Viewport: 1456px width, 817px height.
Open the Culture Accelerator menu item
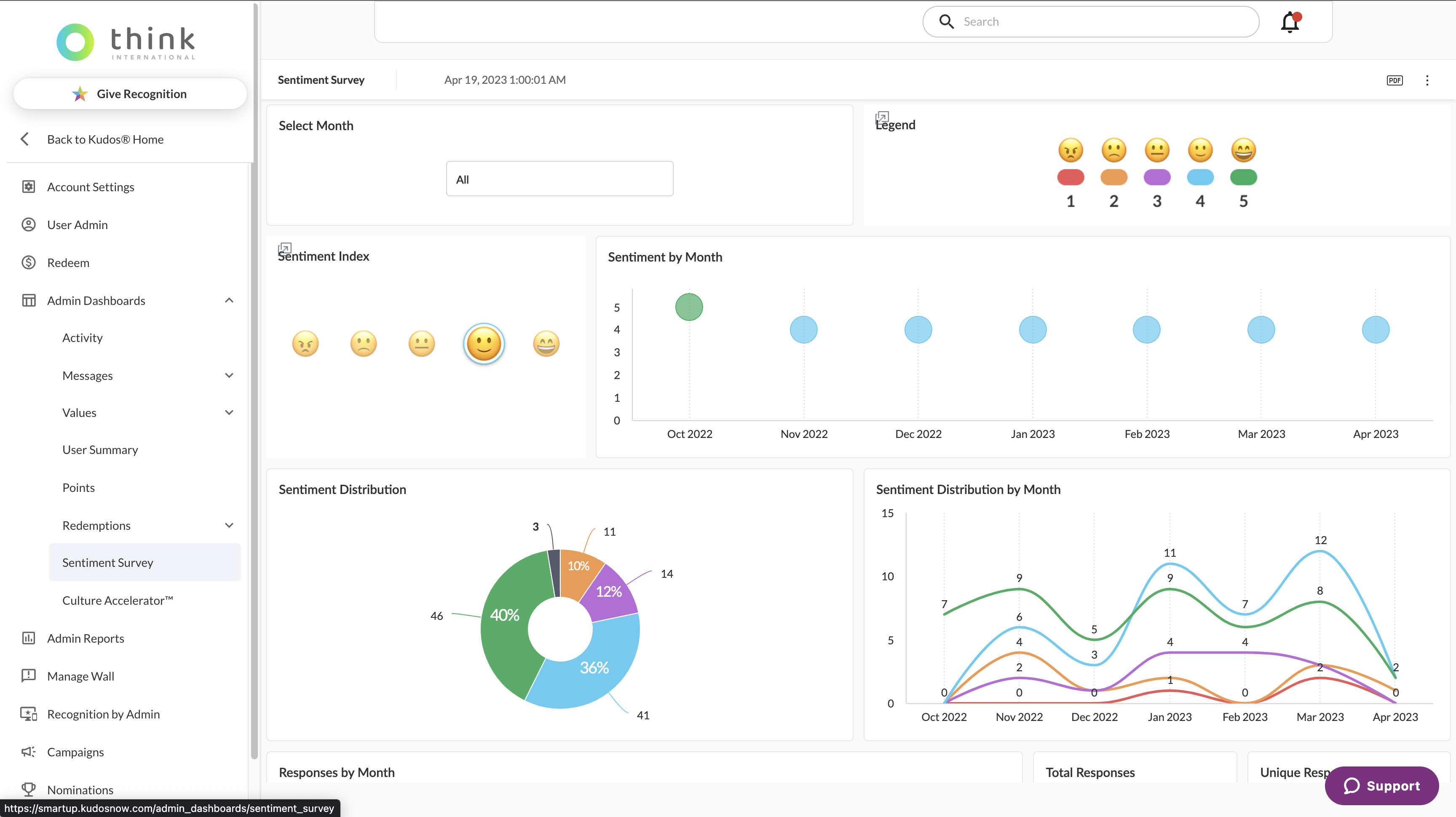tap(118, 600)
